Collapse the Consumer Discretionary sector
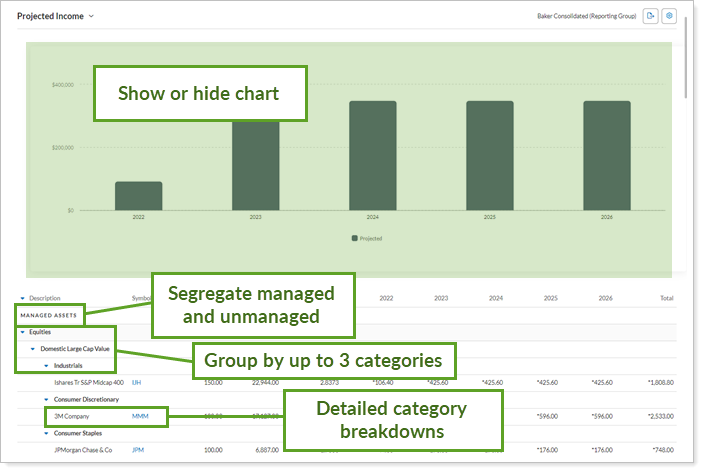This screenshot has width=702, height=476. (44, 399)
